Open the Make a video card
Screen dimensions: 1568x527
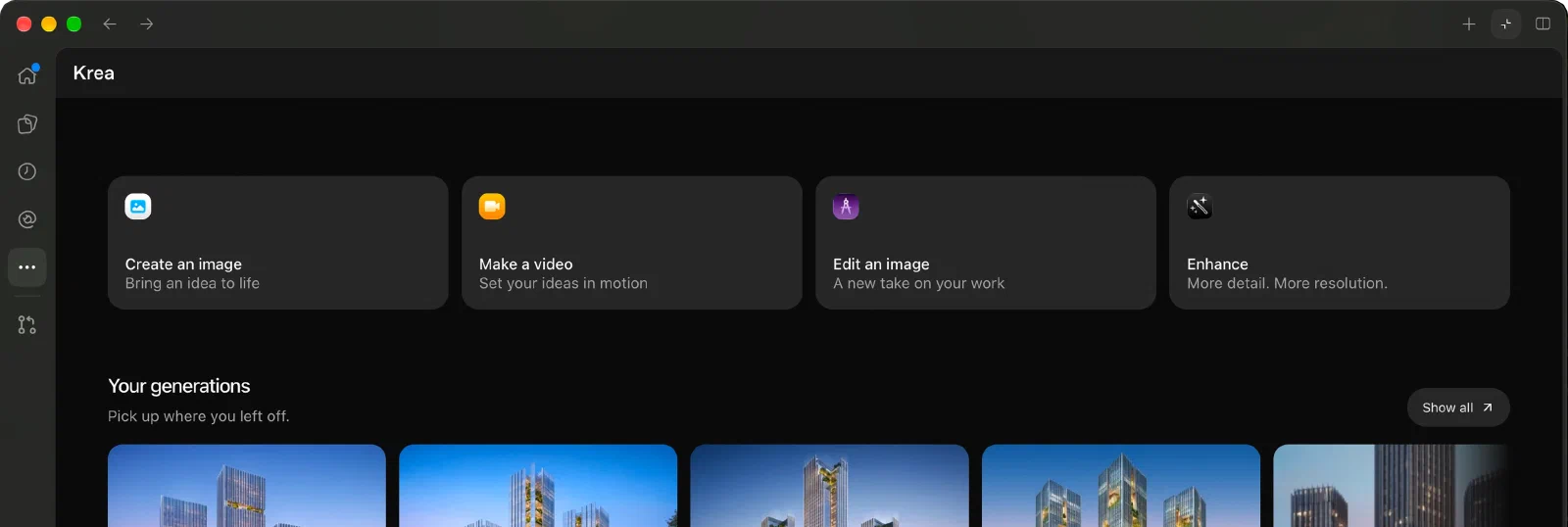[x=632, y=243]
